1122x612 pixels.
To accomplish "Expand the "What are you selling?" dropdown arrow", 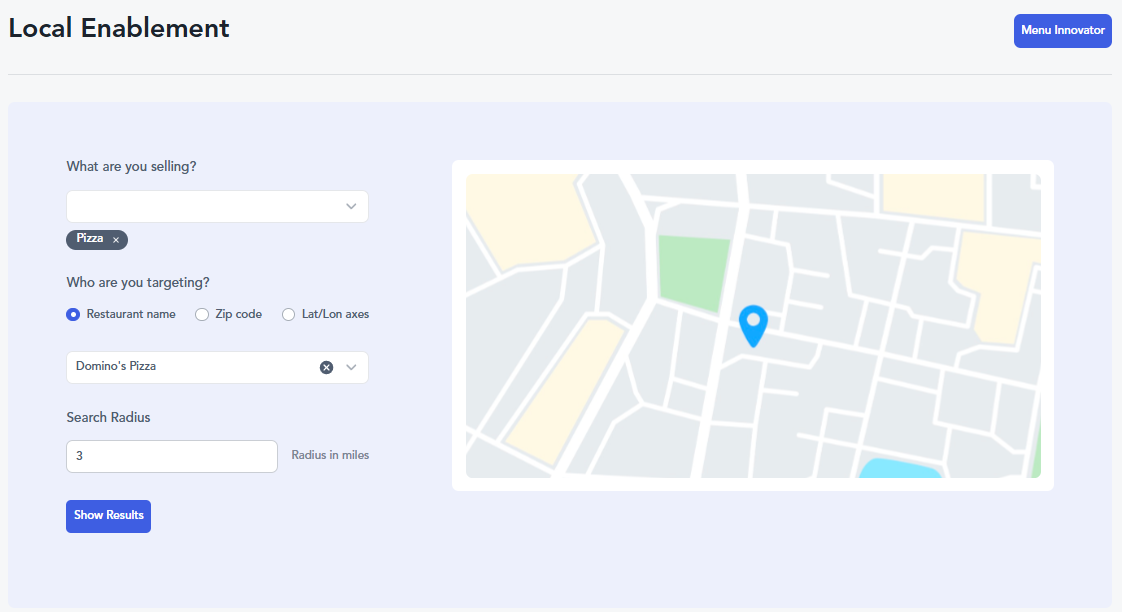I will (351, 207).
